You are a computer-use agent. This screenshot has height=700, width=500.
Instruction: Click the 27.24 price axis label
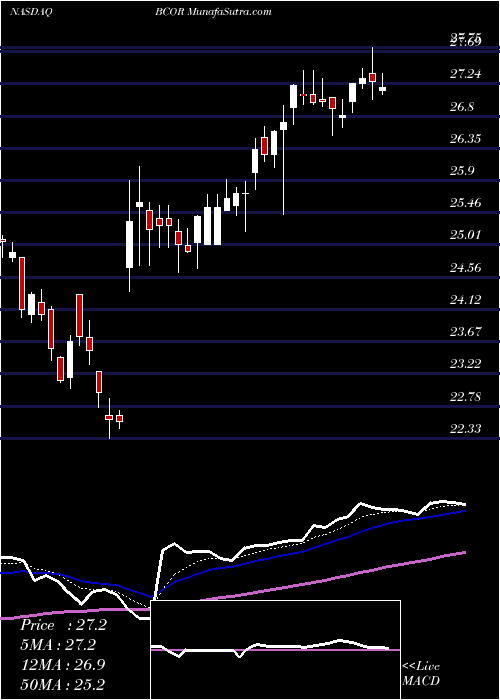point(465,74)
